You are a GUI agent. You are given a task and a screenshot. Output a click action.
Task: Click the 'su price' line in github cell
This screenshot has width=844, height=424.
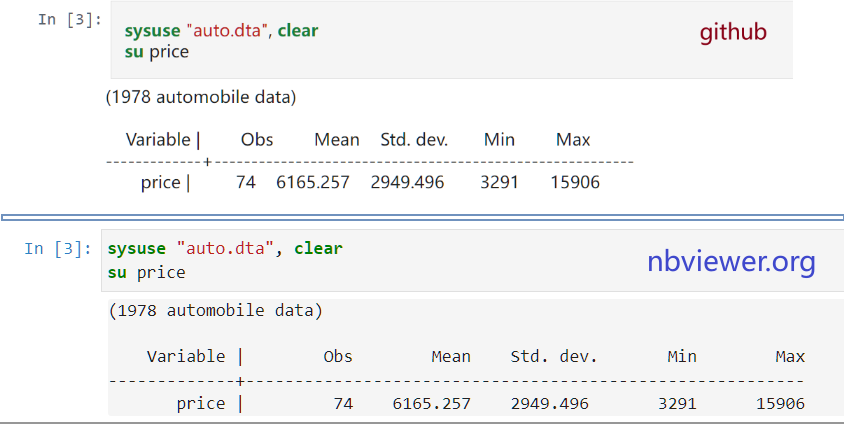(x=156, y=51)
